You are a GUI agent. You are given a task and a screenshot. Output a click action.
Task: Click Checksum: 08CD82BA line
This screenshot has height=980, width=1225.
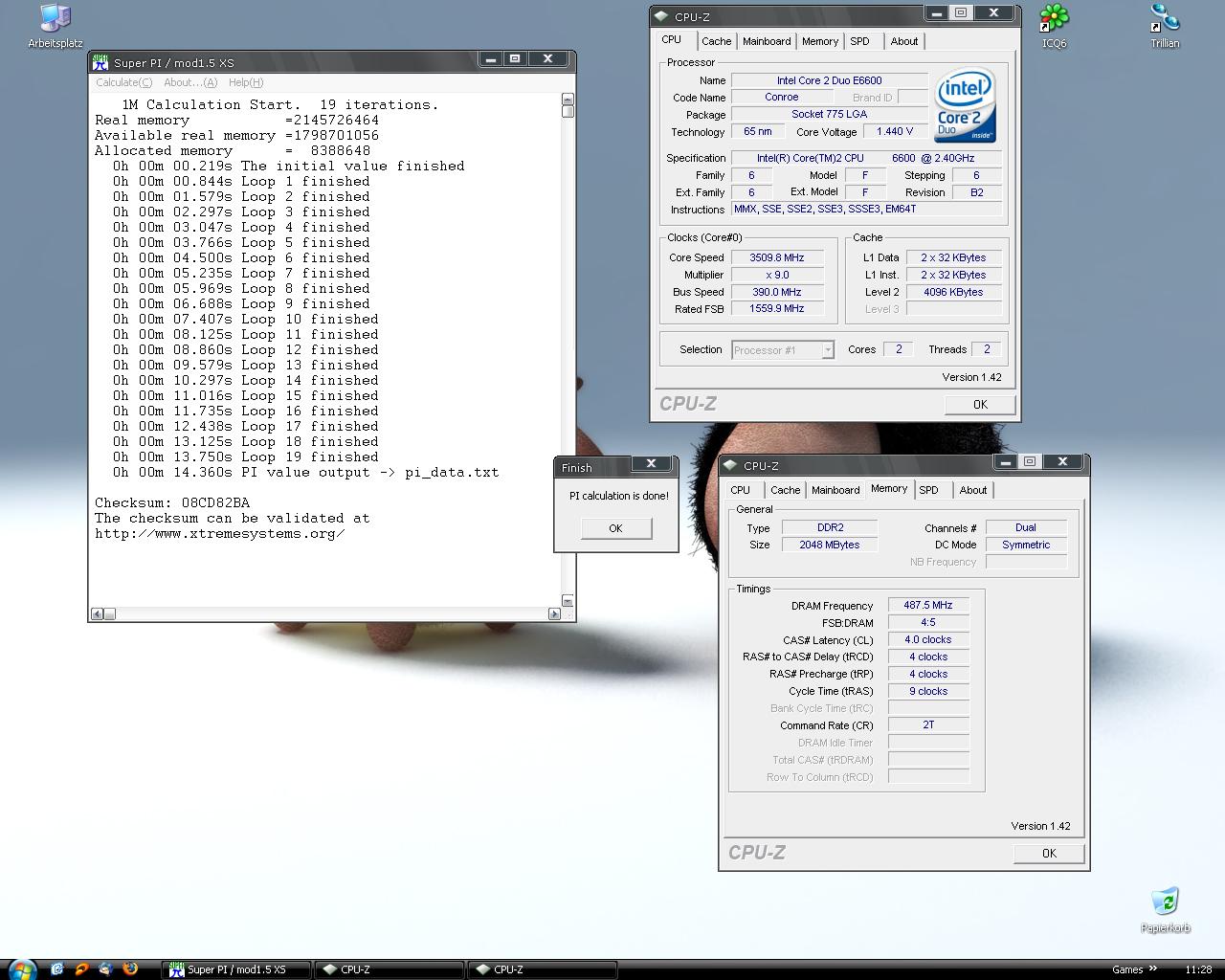(172, 502)
